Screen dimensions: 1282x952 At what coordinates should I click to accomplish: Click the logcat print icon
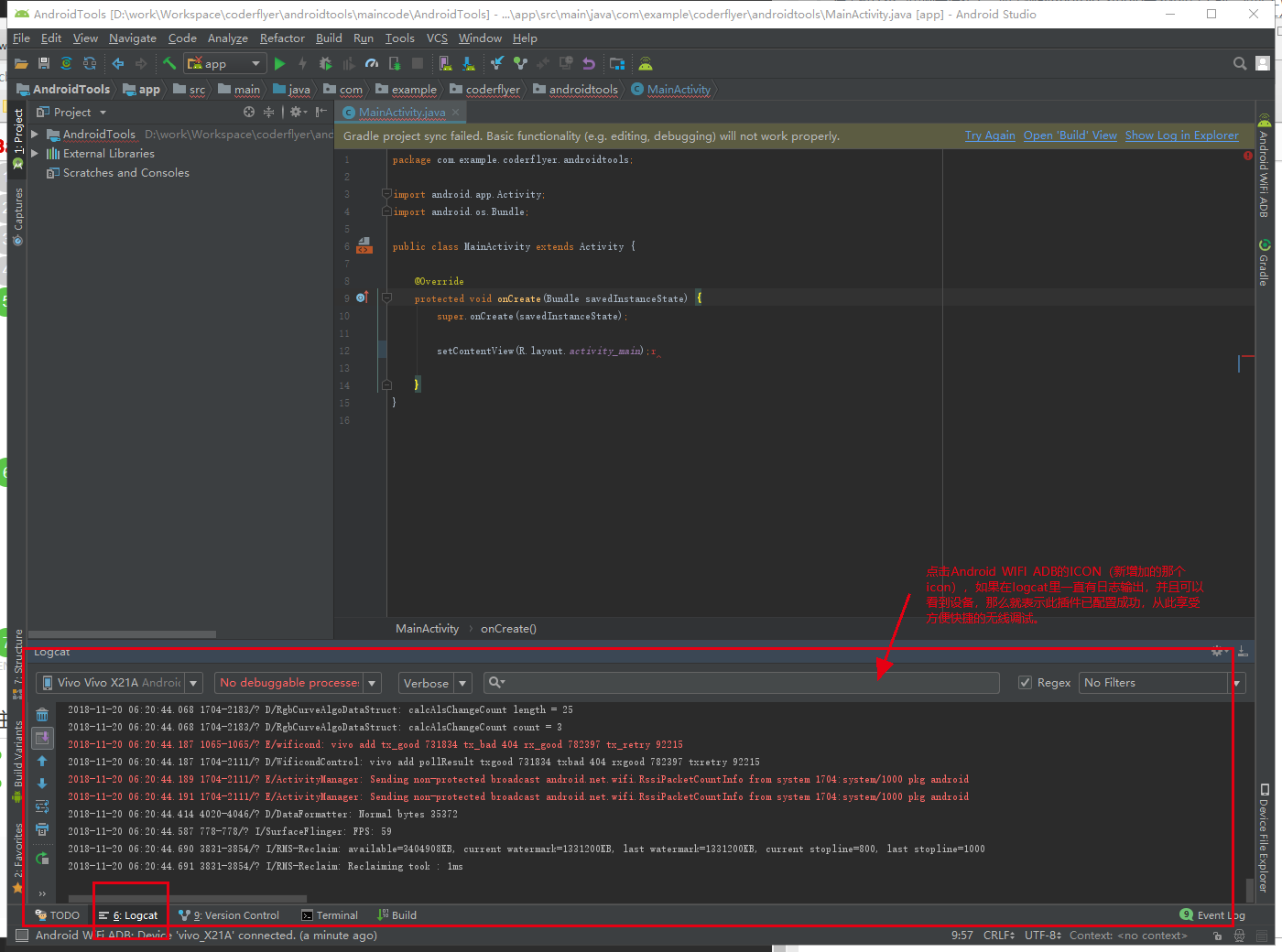[42, 829]
